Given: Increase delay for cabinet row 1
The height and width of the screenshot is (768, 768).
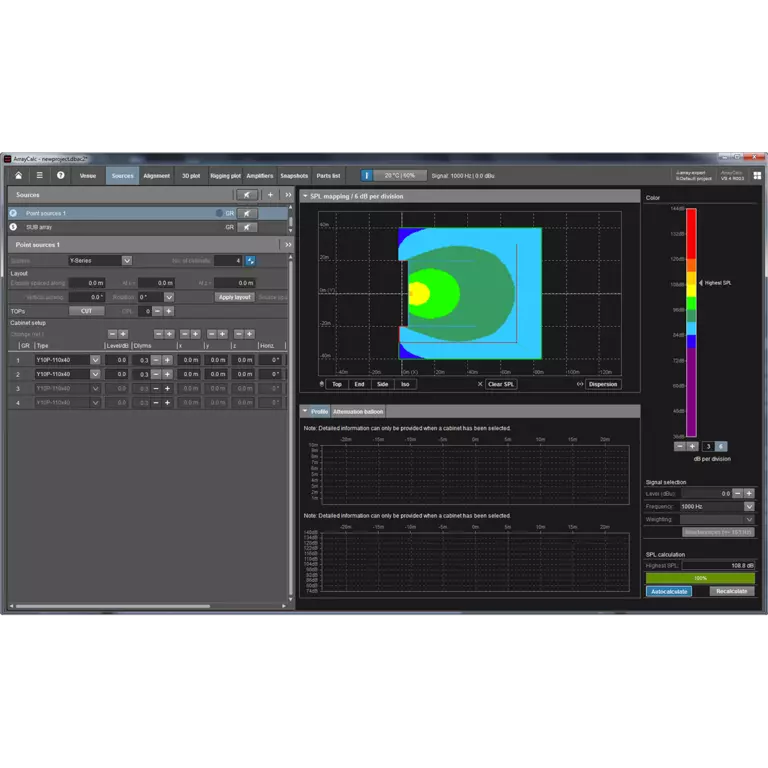Looking at the screenshot, I should click(x=167, y=360).
